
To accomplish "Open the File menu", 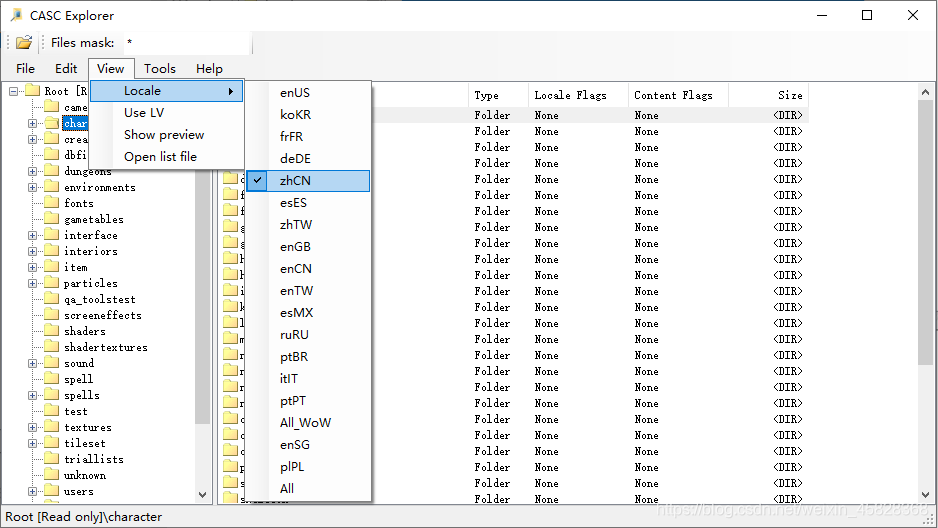I will click(x=25, y=69).
